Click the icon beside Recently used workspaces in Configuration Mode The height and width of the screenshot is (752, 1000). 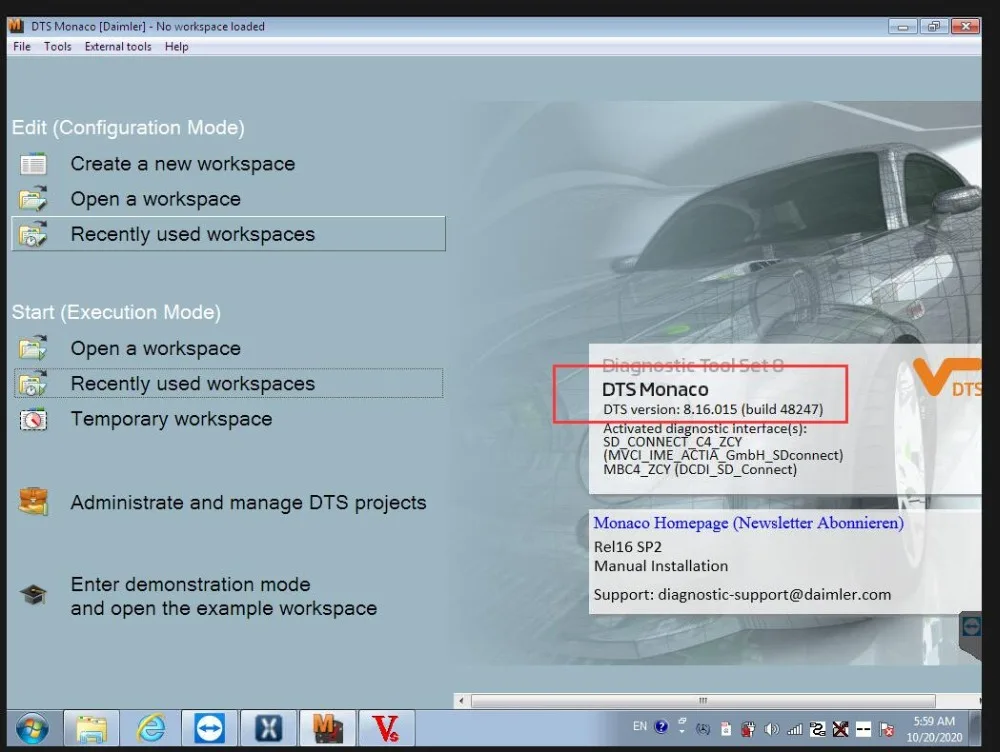(x=33, y=234)
